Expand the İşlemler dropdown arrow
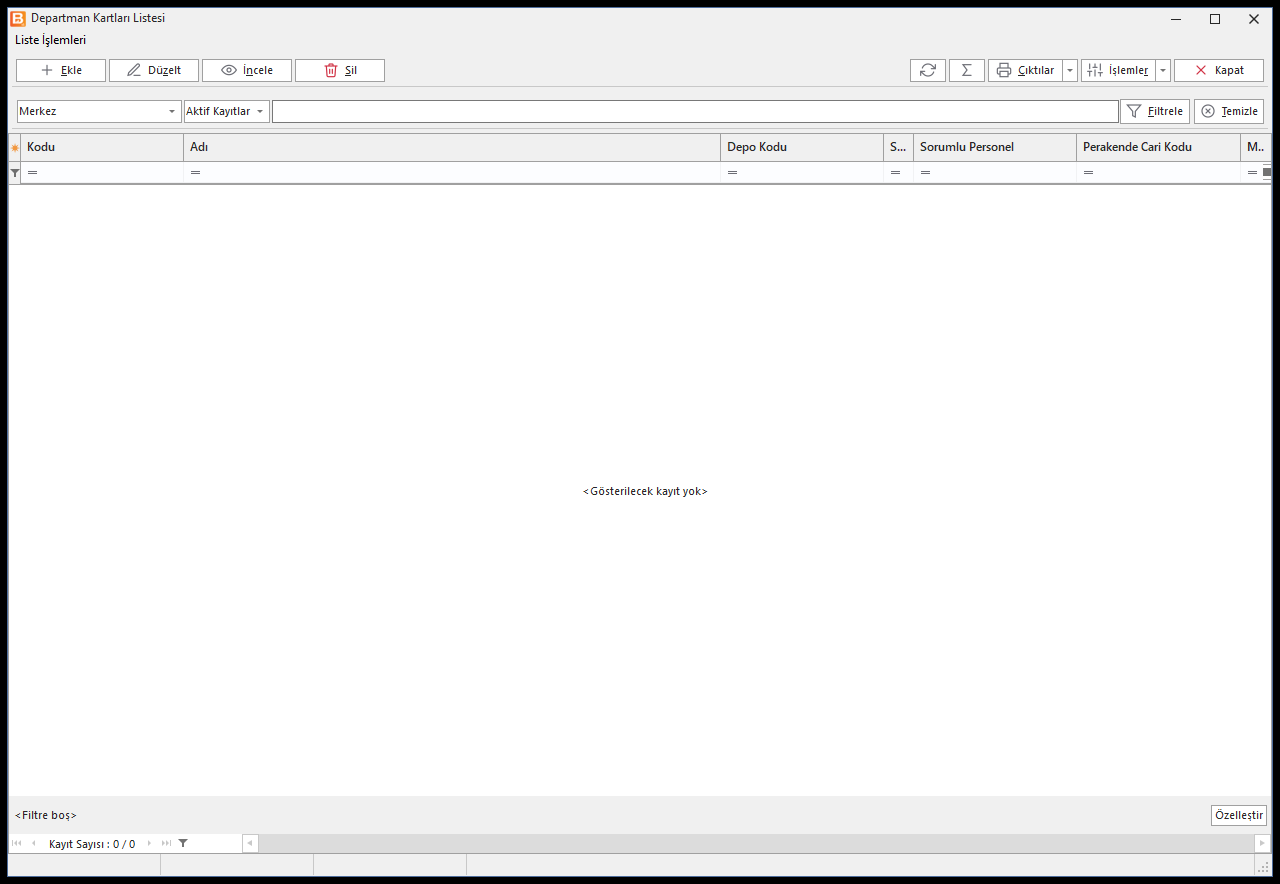This screenshot has width=1280, height=884. (1163, 70)
